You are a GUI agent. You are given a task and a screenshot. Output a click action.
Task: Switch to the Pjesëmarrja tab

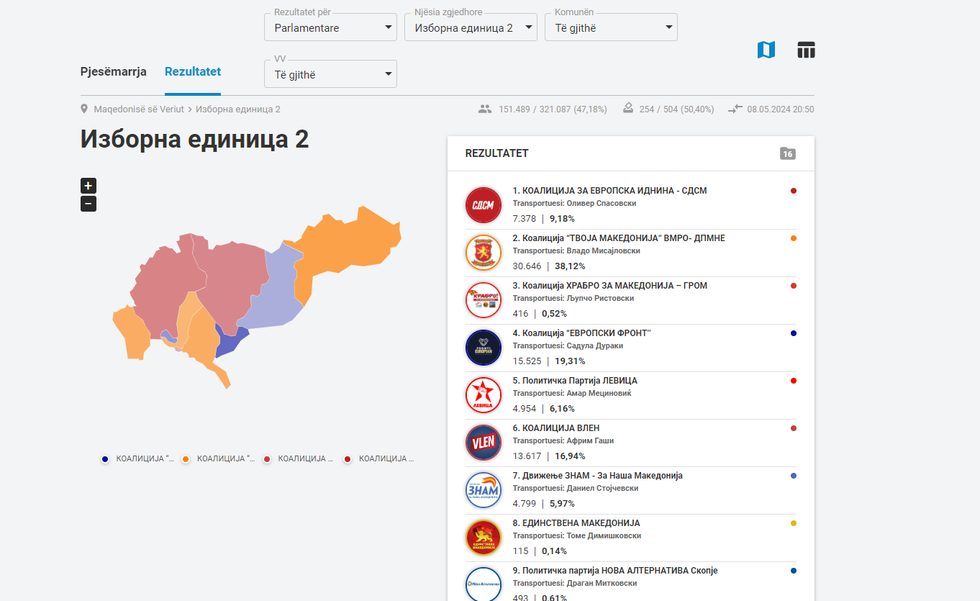pyautogui.click(x=113, y=72)
